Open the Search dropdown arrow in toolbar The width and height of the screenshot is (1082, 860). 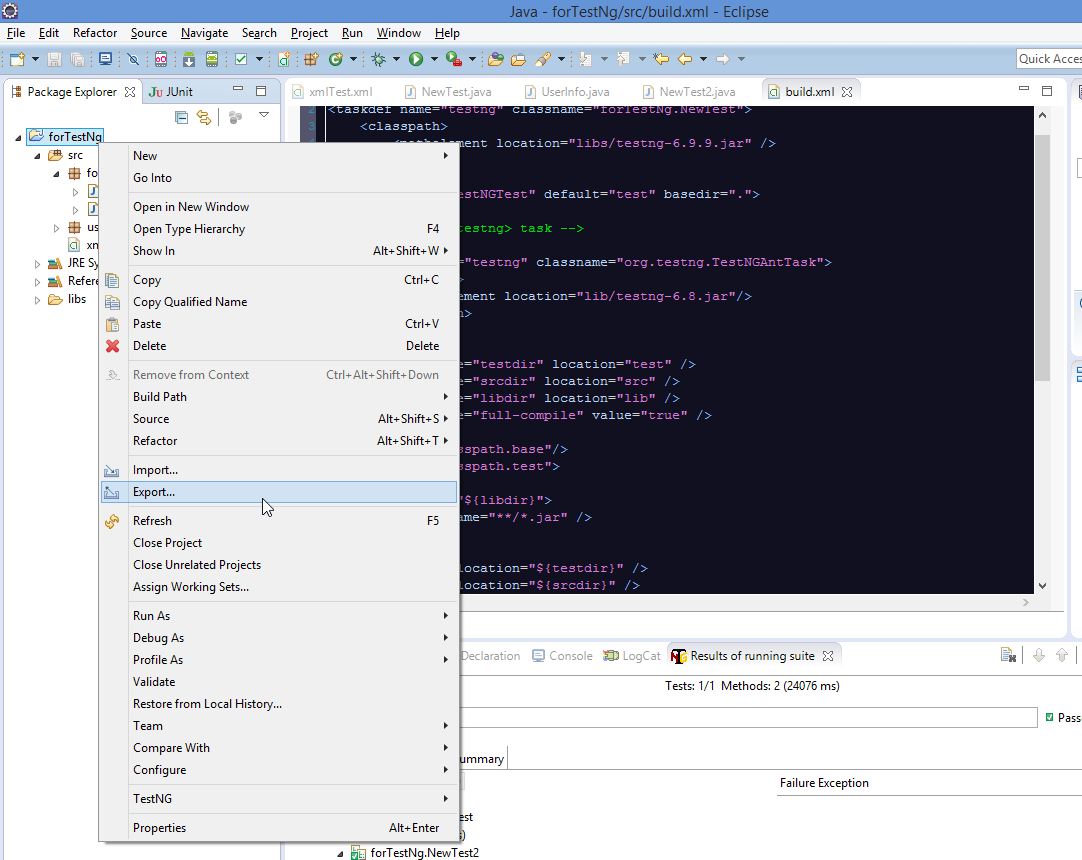pyautogui.click(x=561, y=59)
